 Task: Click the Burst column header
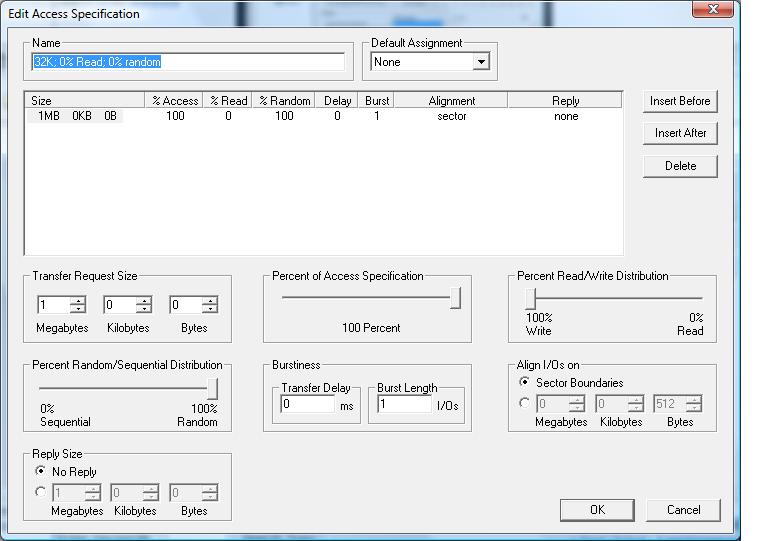377,101
